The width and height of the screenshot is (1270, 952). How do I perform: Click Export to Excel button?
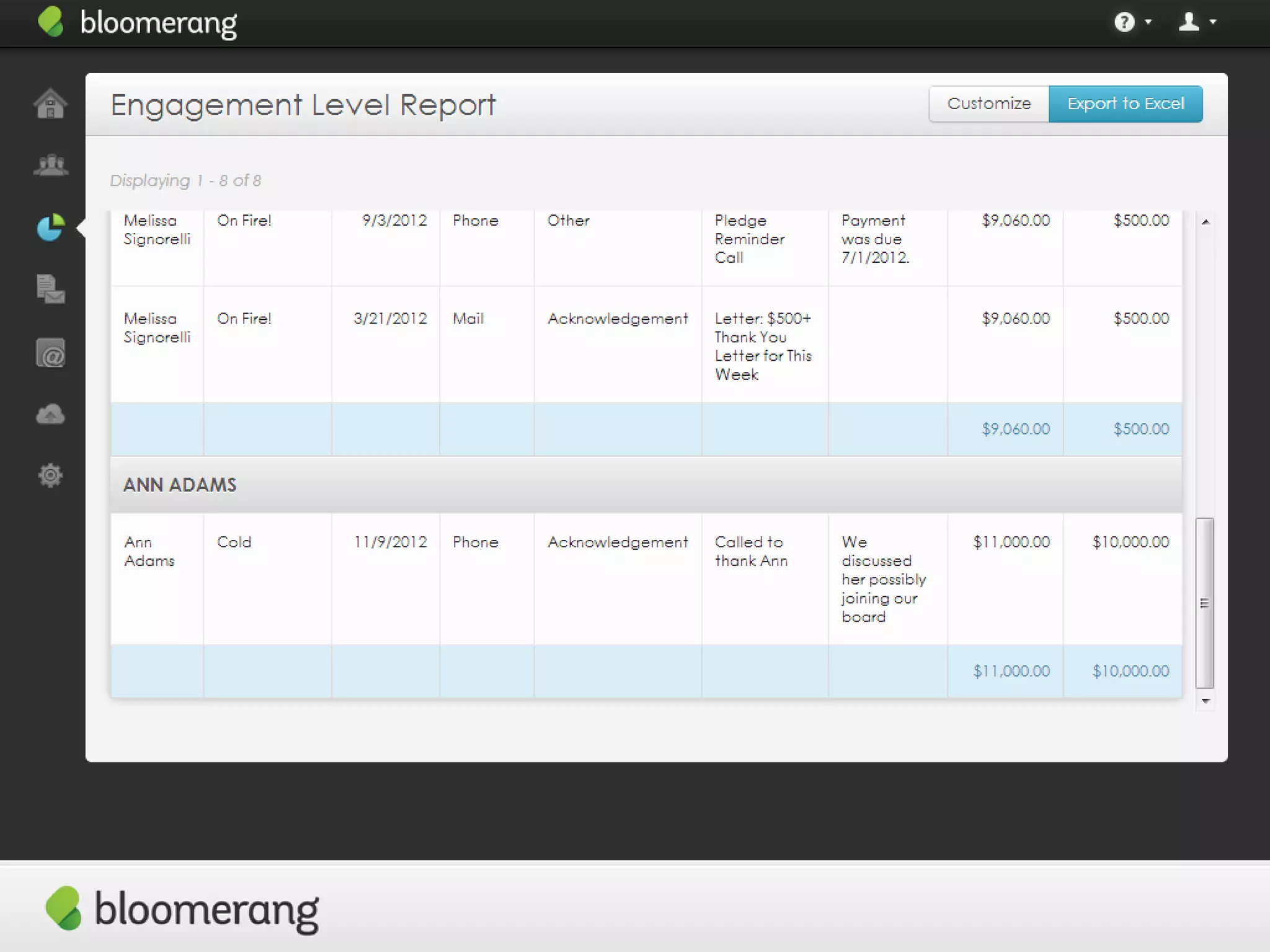coord(1125,104)
